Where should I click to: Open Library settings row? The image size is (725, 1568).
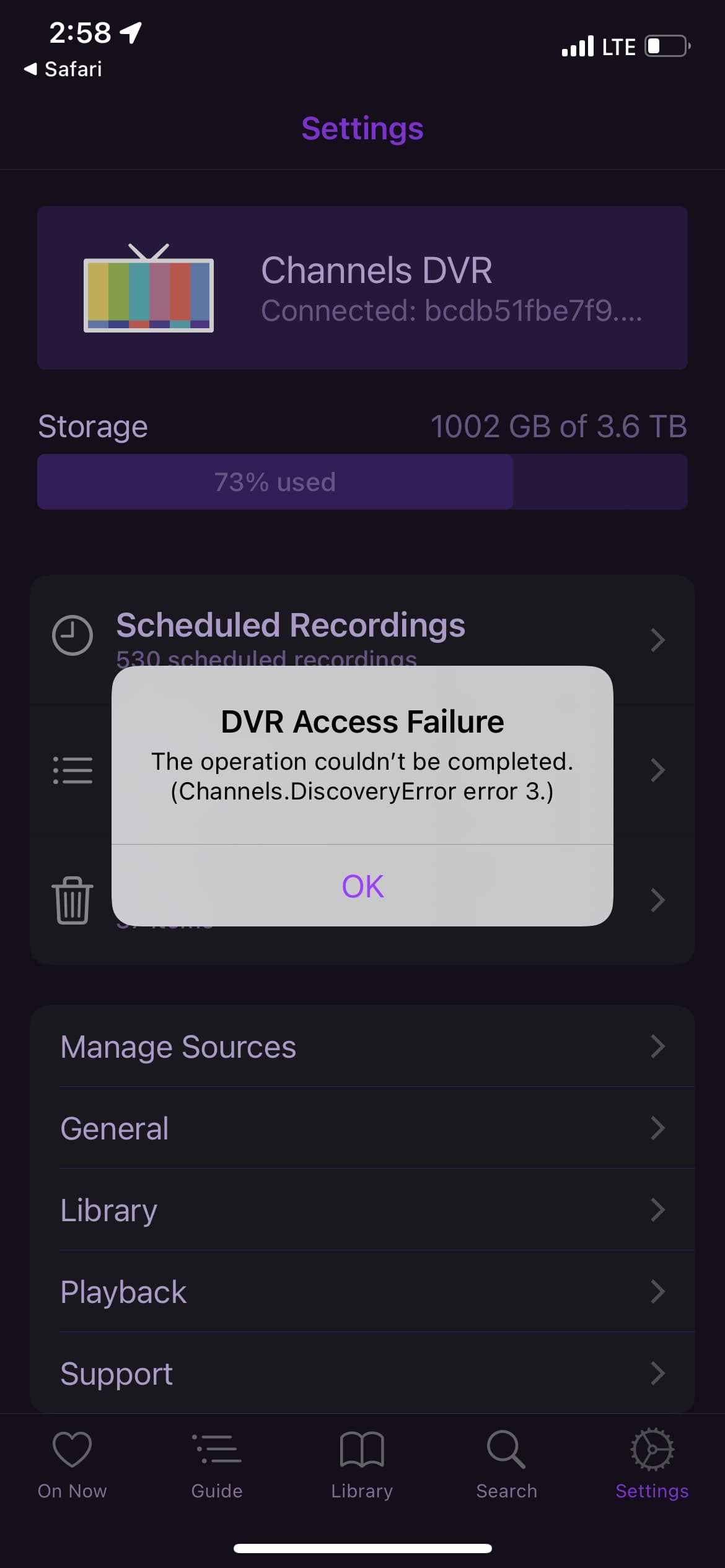click(x=362, y=1210)
